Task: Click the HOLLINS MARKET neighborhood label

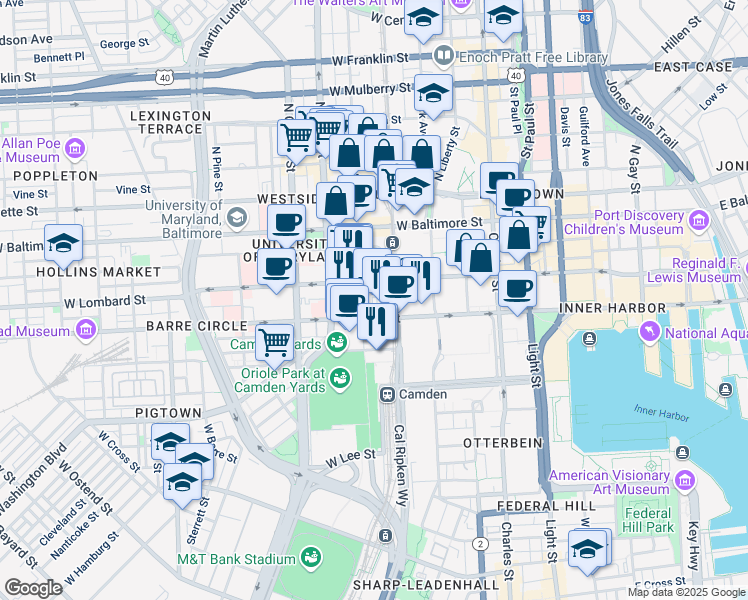Action: [x=99, y=272]
